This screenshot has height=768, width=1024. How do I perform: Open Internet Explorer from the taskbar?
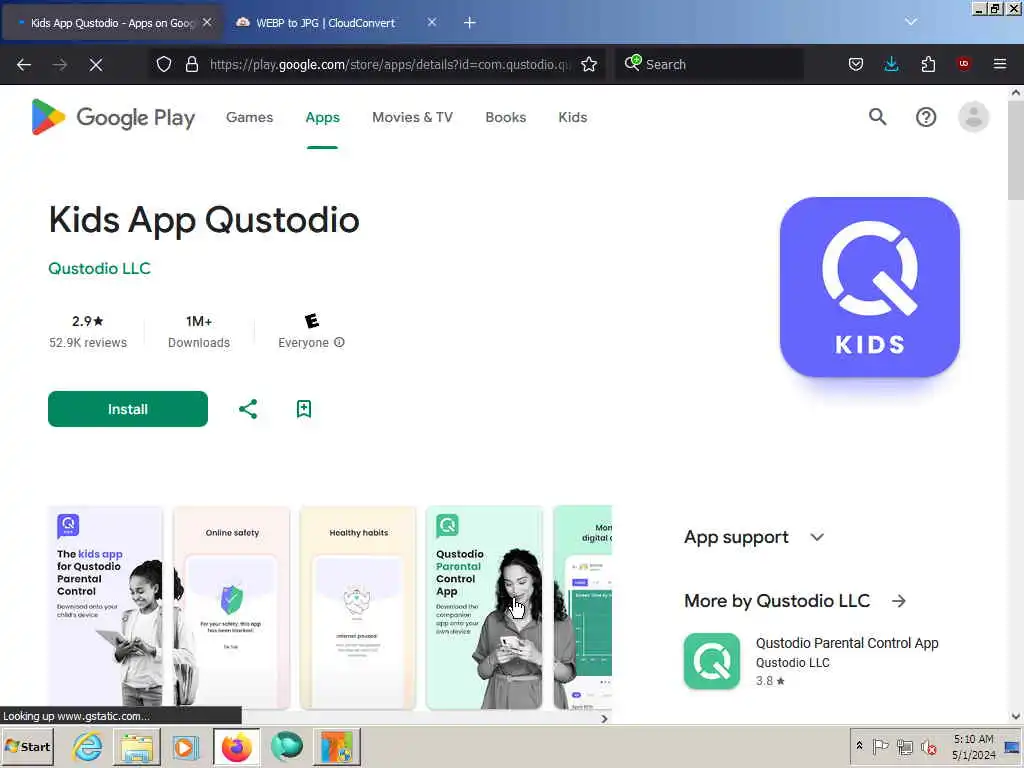tap(88, 746)
